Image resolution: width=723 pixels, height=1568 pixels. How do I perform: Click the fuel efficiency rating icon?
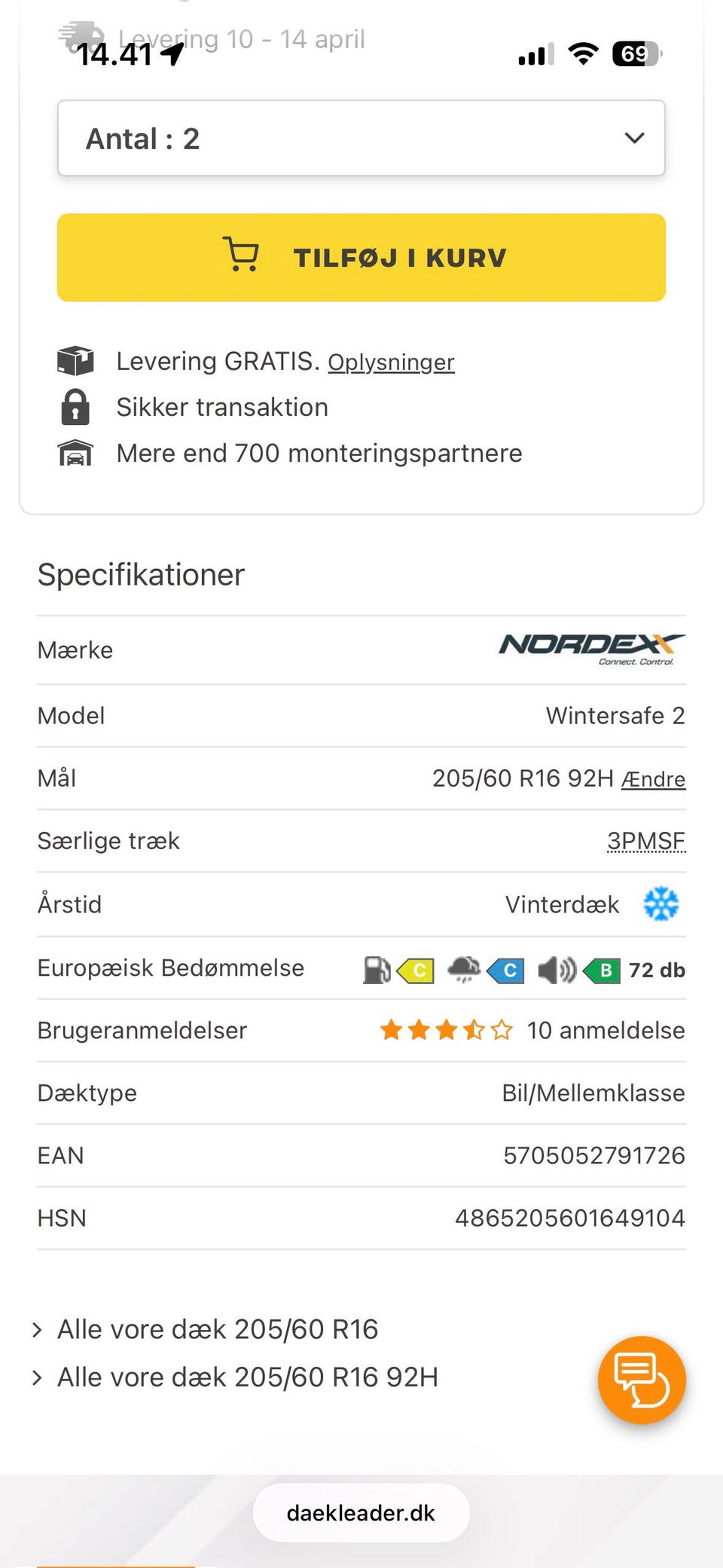click(x=377, y=970)
